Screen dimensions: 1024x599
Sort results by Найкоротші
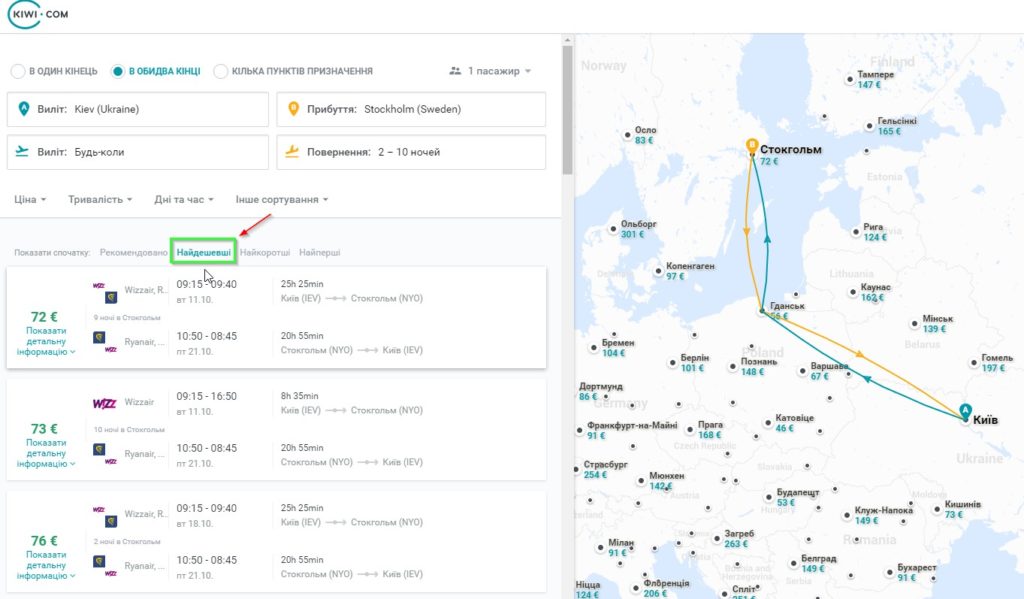point(264,252)
